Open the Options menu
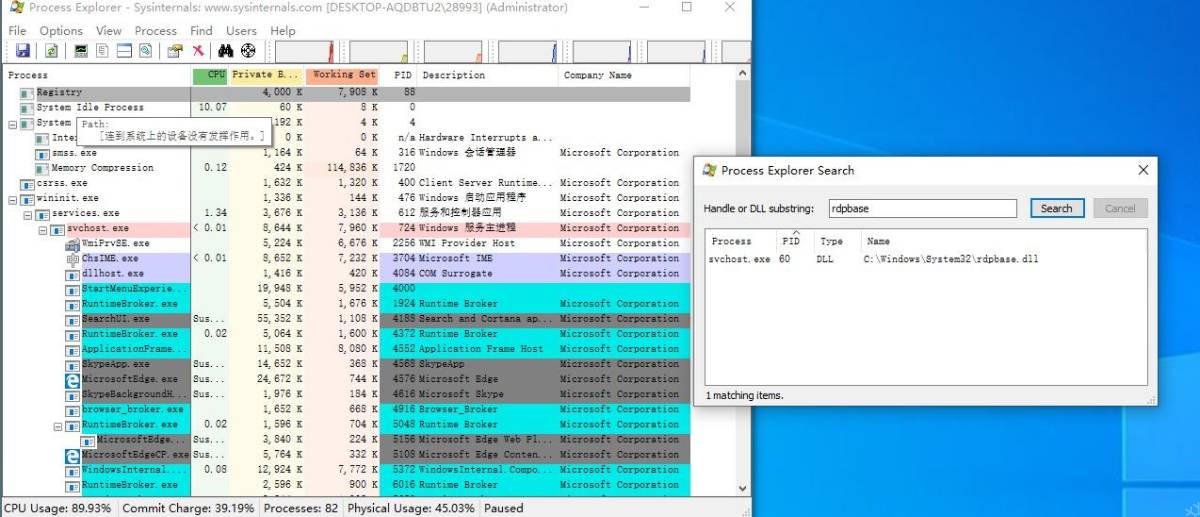The width and height of the screenshot is (1200, 517). (61, 31)
